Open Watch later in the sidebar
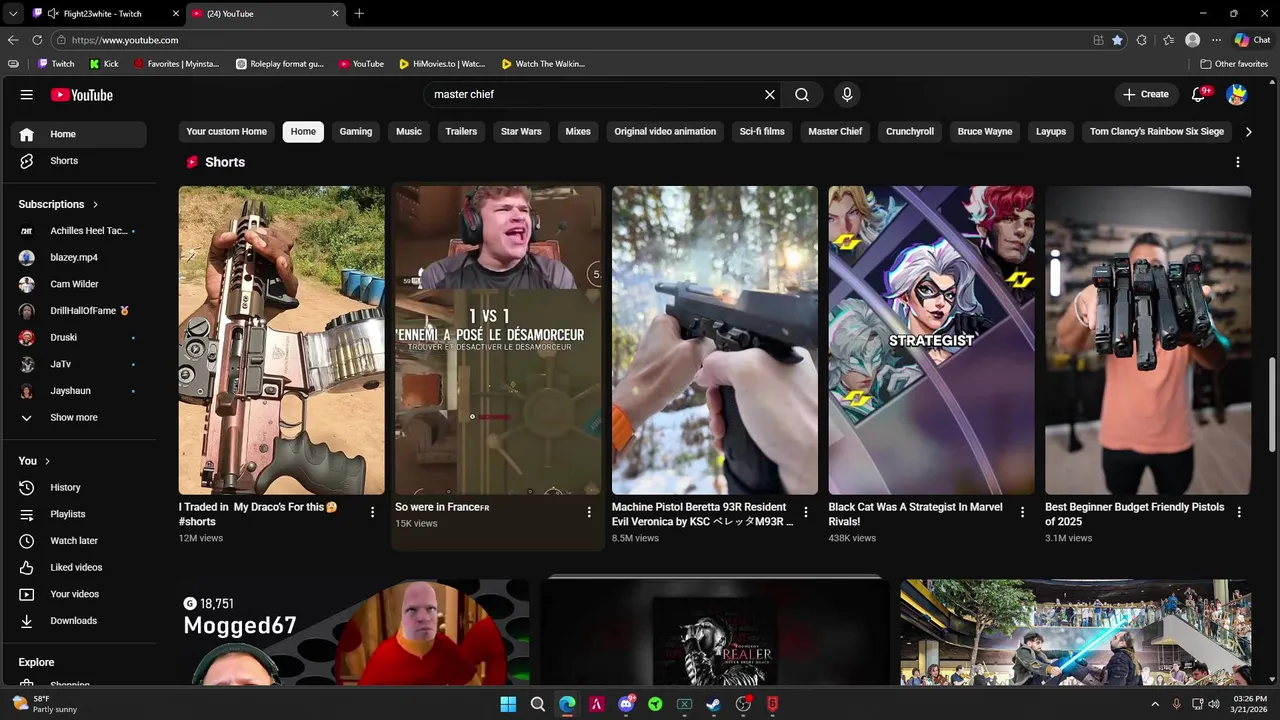 pos(79,541)
